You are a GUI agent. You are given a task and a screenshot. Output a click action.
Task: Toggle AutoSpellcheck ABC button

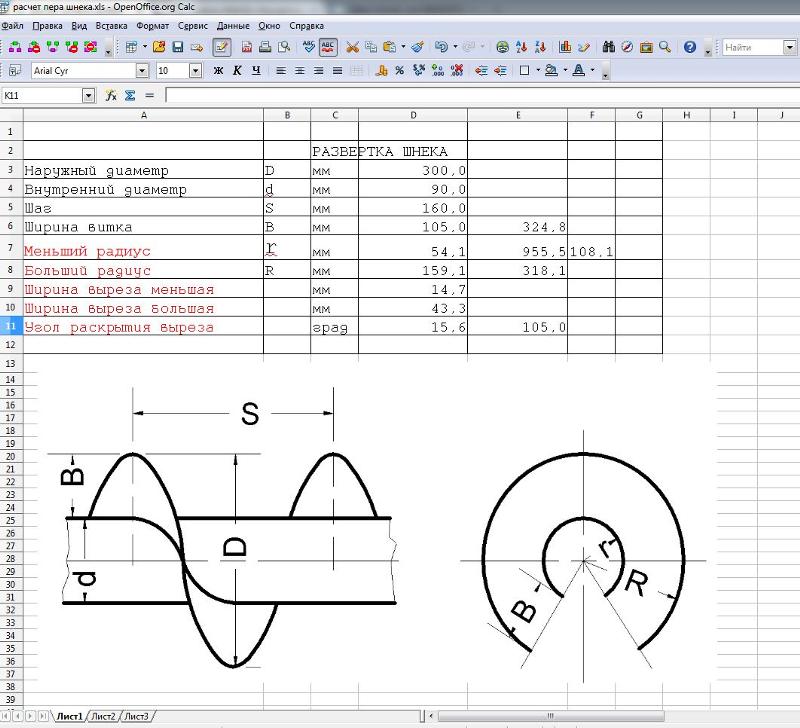[328, 47]
